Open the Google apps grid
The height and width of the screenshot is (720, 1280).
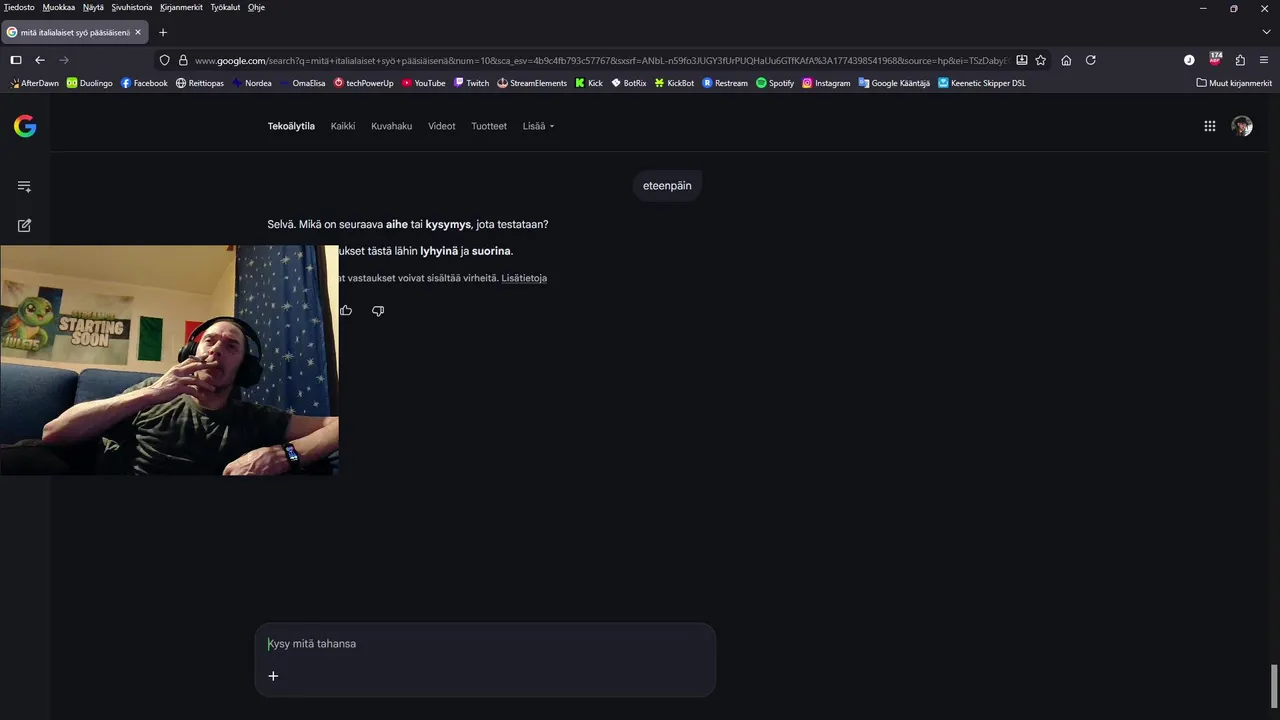(x=1210, y=126)
